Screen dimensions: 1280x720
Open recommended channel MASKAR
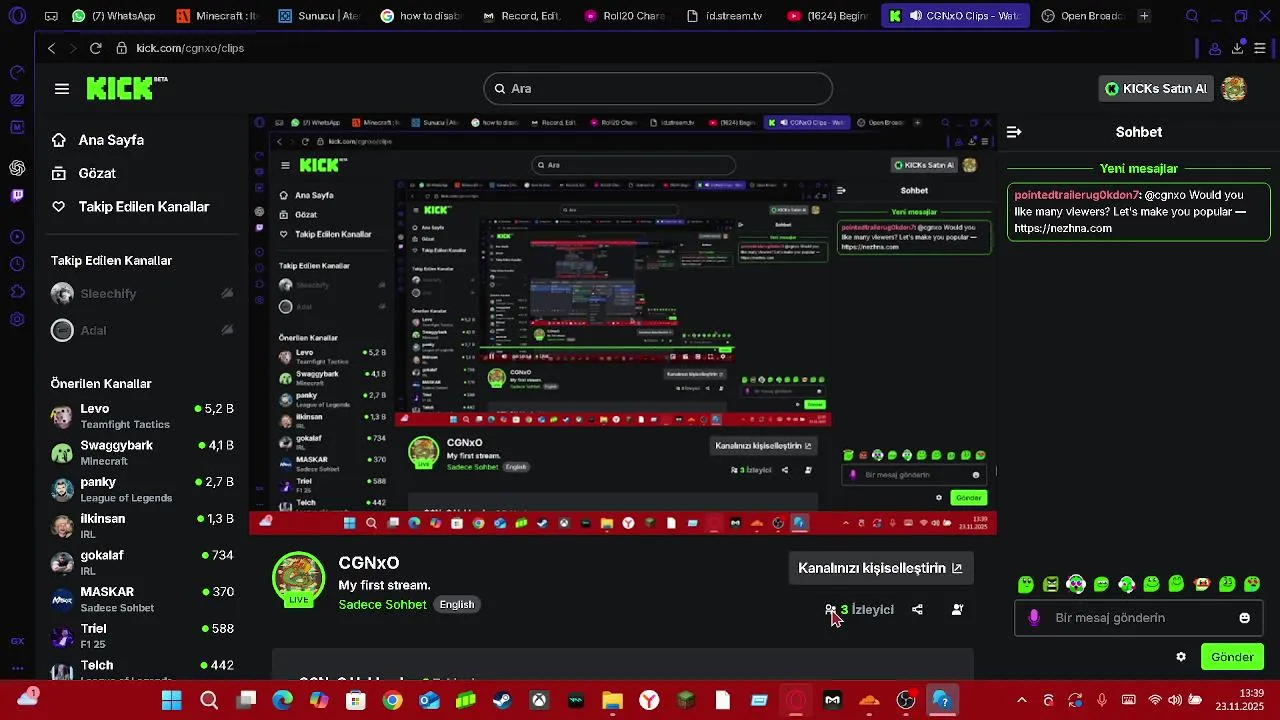(x=142, y=599)
